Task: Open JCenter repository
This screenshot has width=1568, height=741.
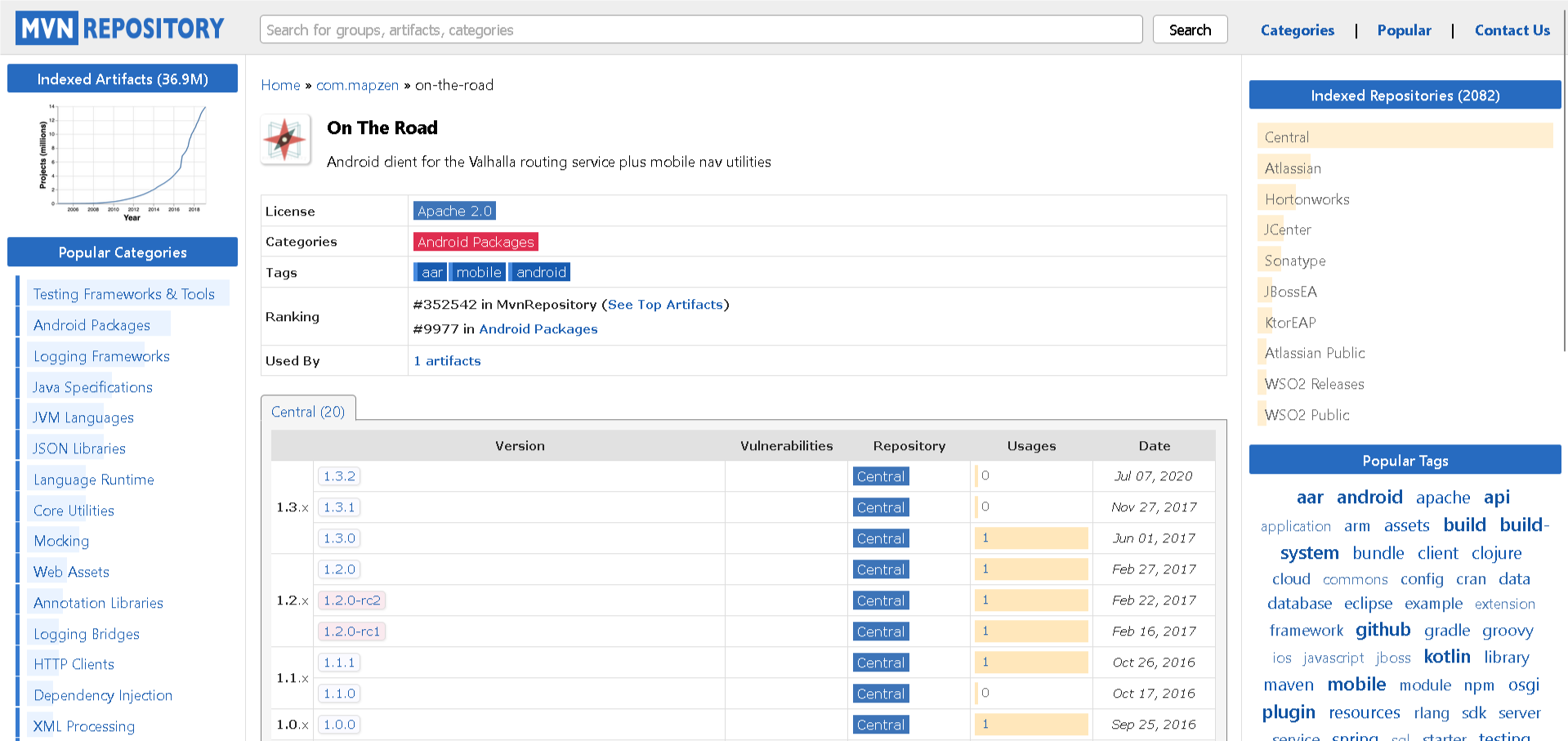Action: 1288,230
